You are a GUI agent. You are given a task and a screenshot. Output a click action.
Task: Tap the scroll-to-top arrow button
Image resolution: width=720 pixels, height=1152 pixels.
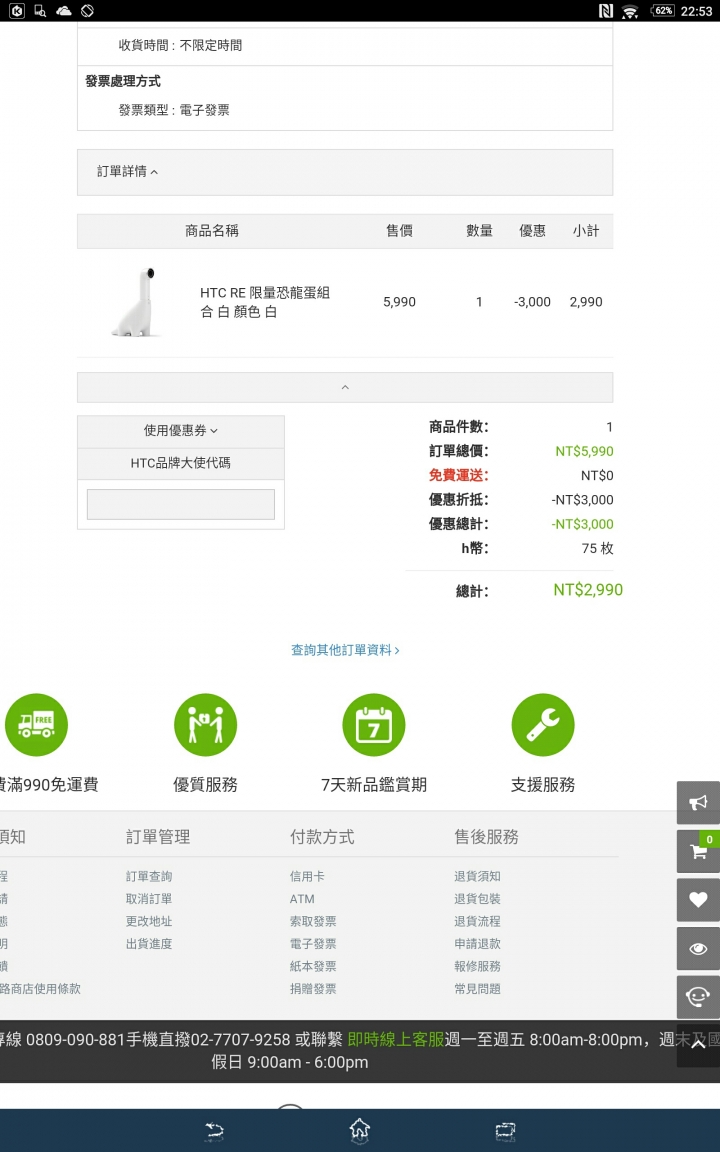pyautogui.click(x=698, y=1044)
